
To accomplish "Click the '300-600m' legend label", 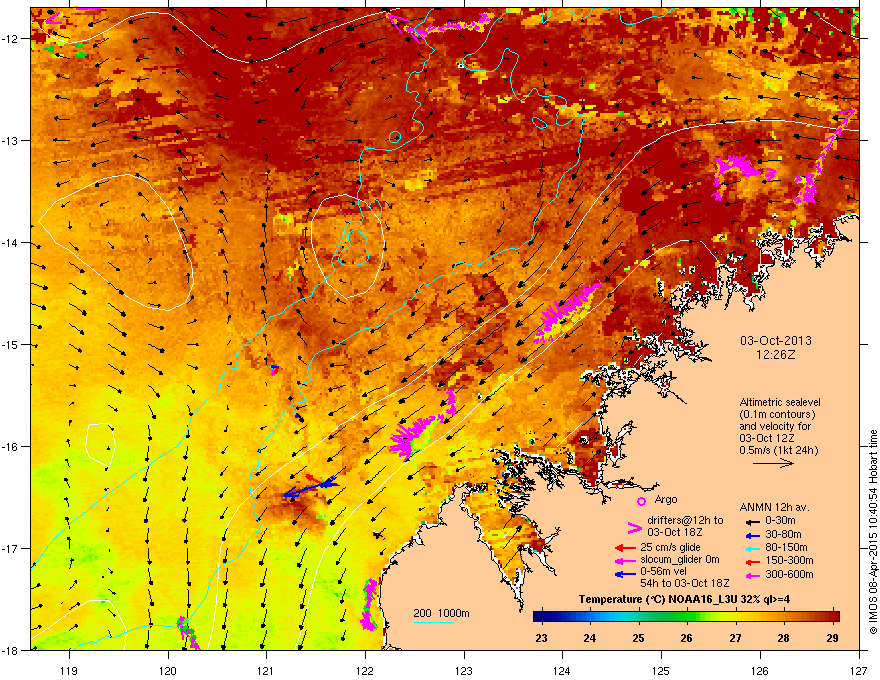I will [x=789, y=574].
